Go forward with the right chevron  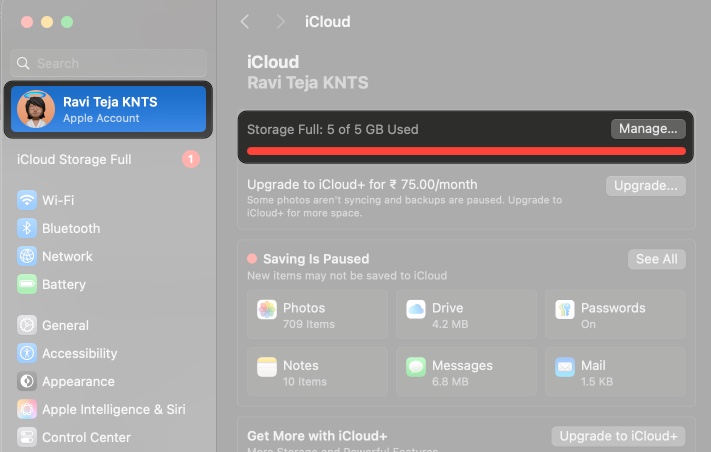(281, 22)
